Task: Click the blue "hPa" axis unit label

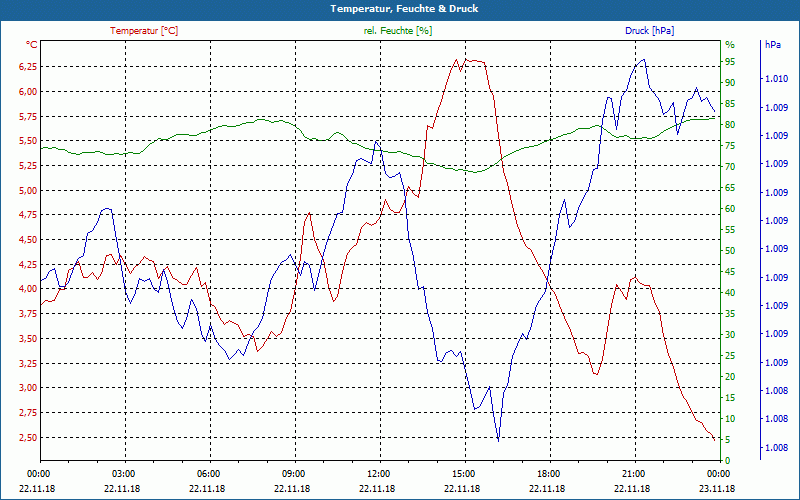Action: click(773, 45)
